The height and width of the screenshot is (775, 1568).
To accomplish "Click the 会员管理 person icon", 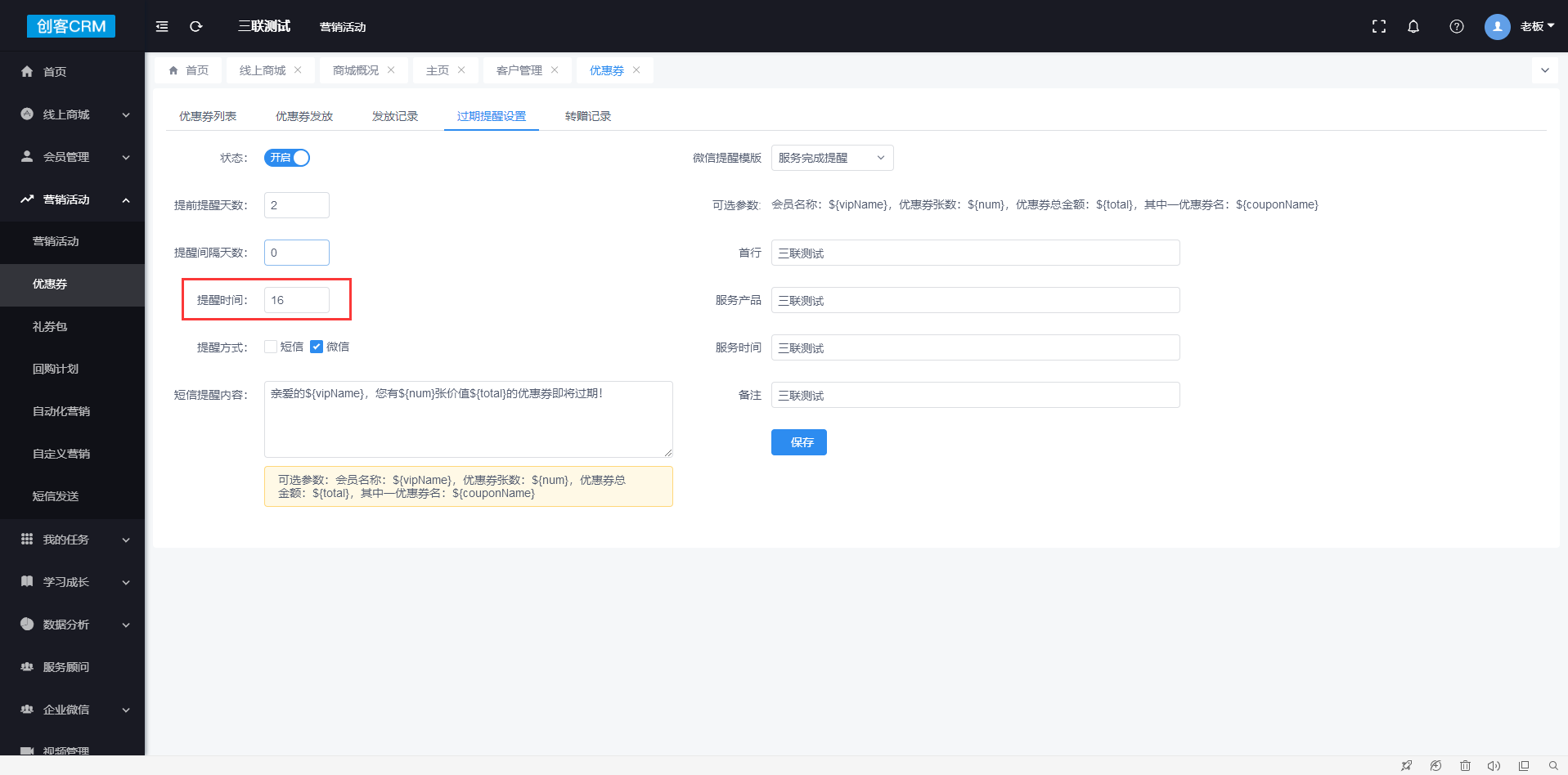I will [27, 156].
